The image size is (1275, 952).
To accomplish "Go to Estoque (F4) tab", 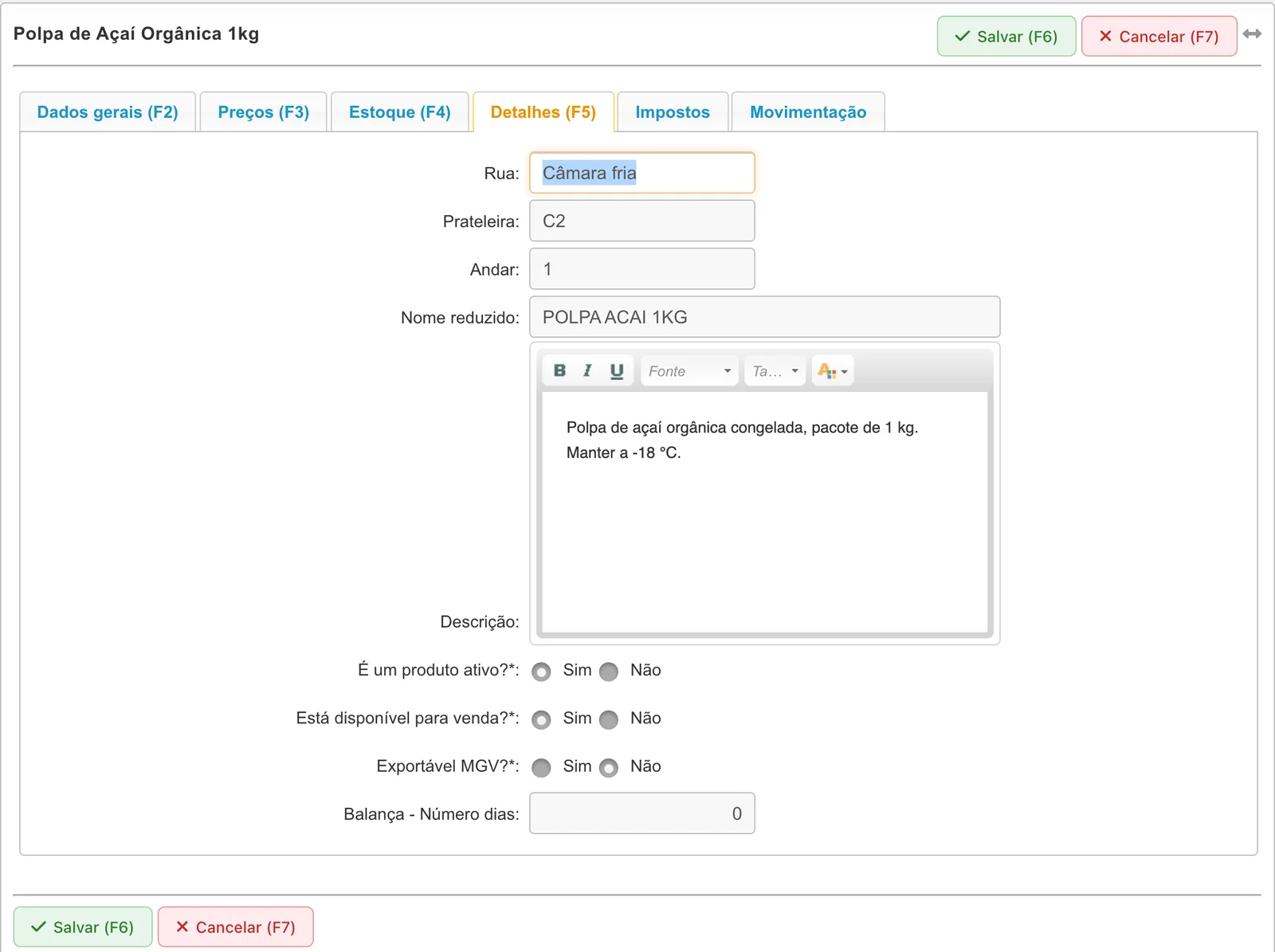I will pyautogui.click(x=400, y=112).
